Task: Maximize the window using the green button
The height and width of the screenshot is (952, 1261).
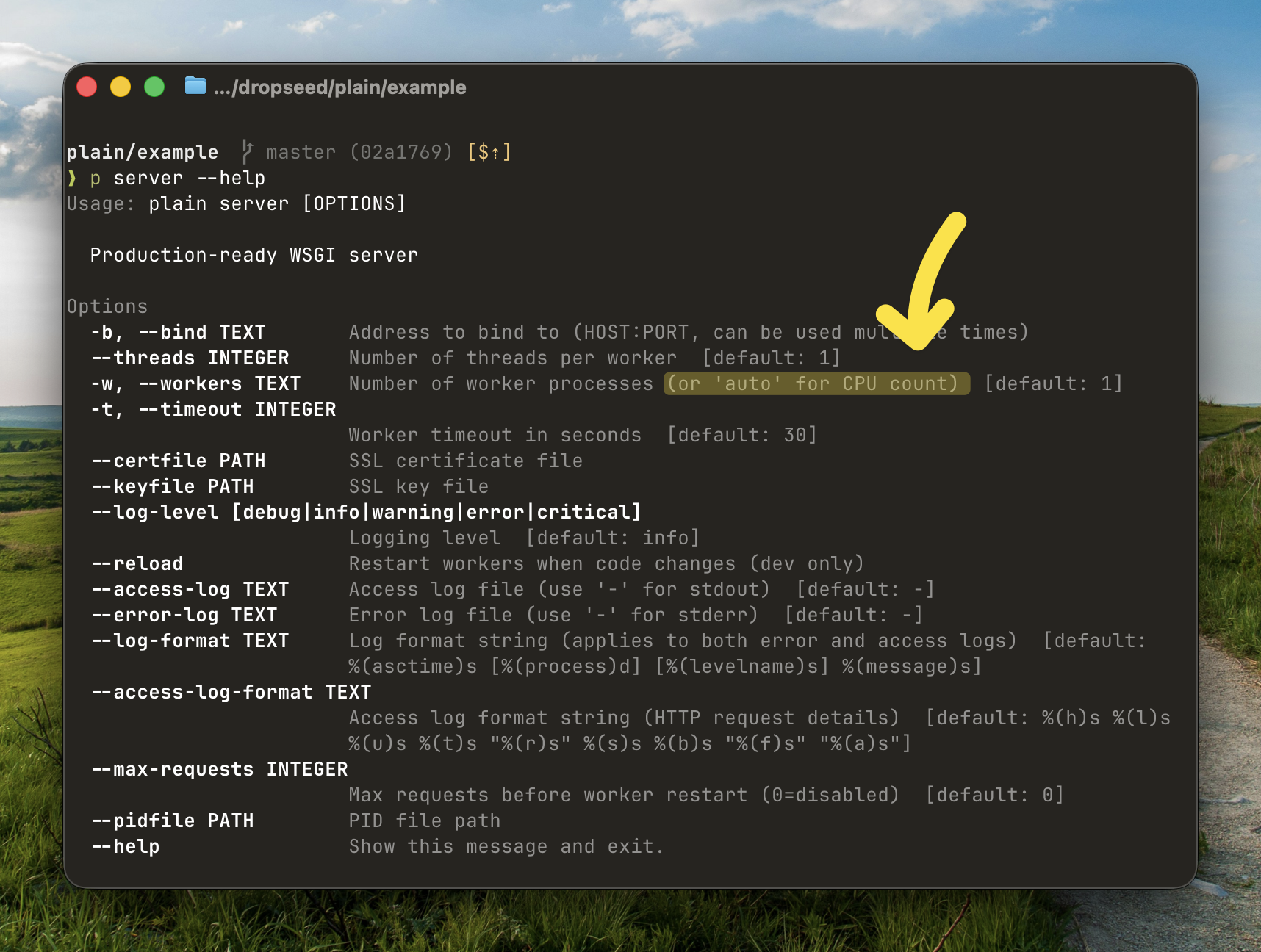Action: pyautogui.click(x=154, y=87)
